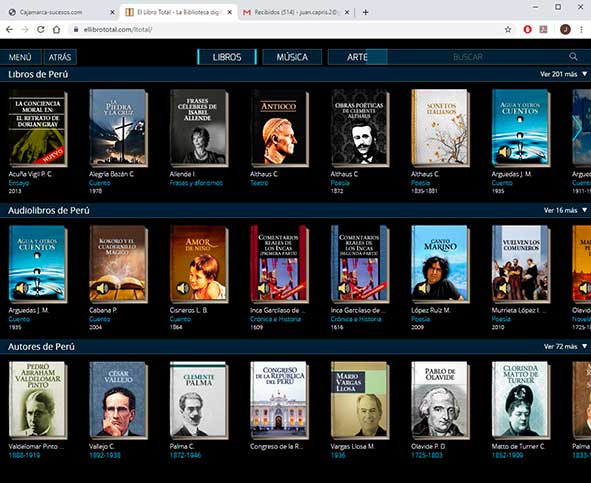Click the search magnifier icon
Viewport: 591px width, 483px height.
click(573, 57)
